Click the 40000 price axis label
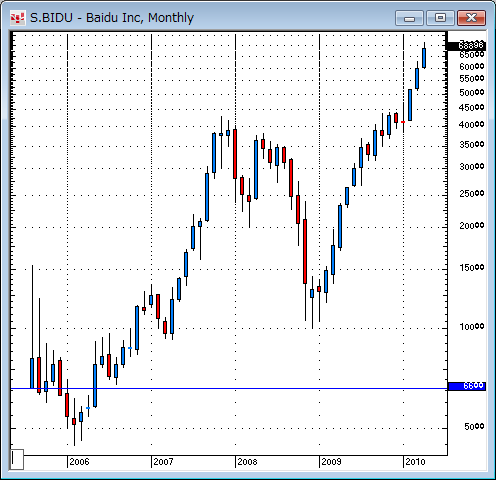496x480 pixels. click(472, 125)
